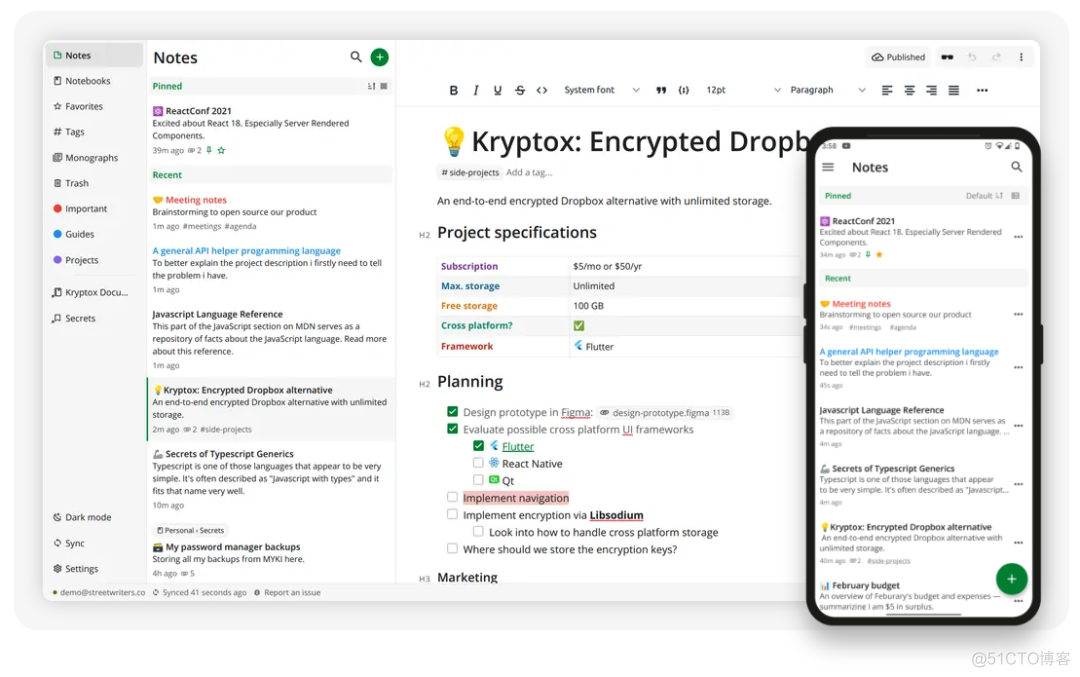Uncheck the Flutter checkbox
The width and height of the screenshot is (1080, 677).
coord(478,446)
